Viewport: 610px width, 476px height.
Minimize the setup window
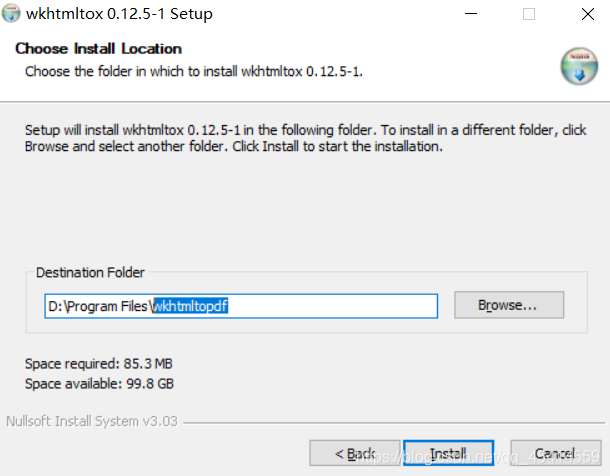[x=474, y=14]
